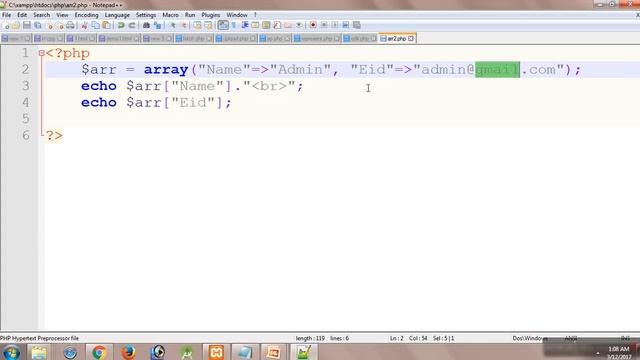Open the Run menu
Image resolution: width=640 pixels, height=360 pixels.
pyautogui.click(x=190, y=15)
